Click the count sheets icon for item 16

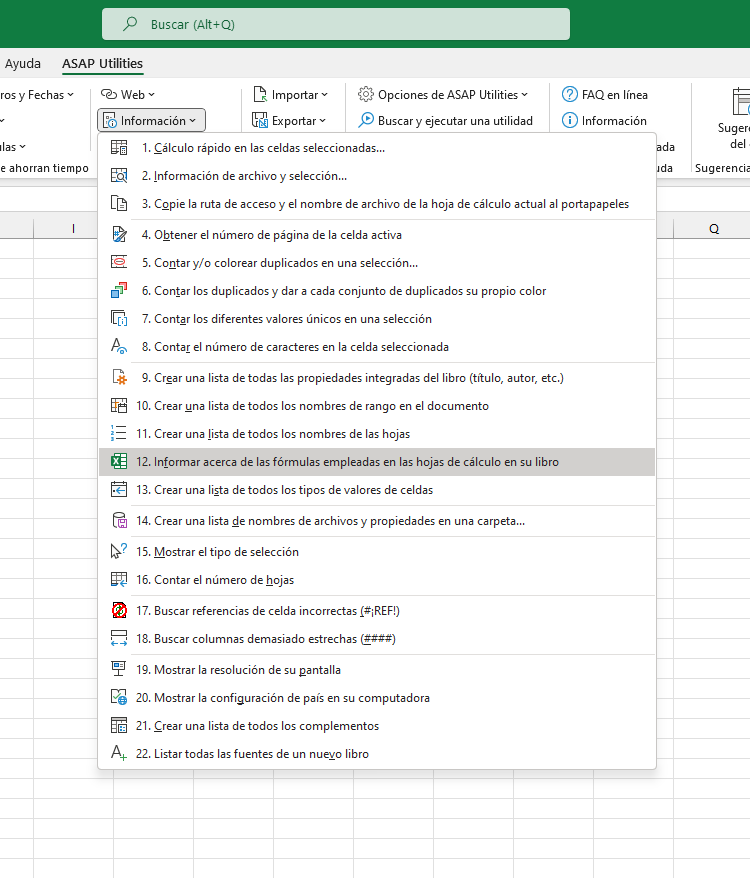pyautogui.click(x=119, y=580)
